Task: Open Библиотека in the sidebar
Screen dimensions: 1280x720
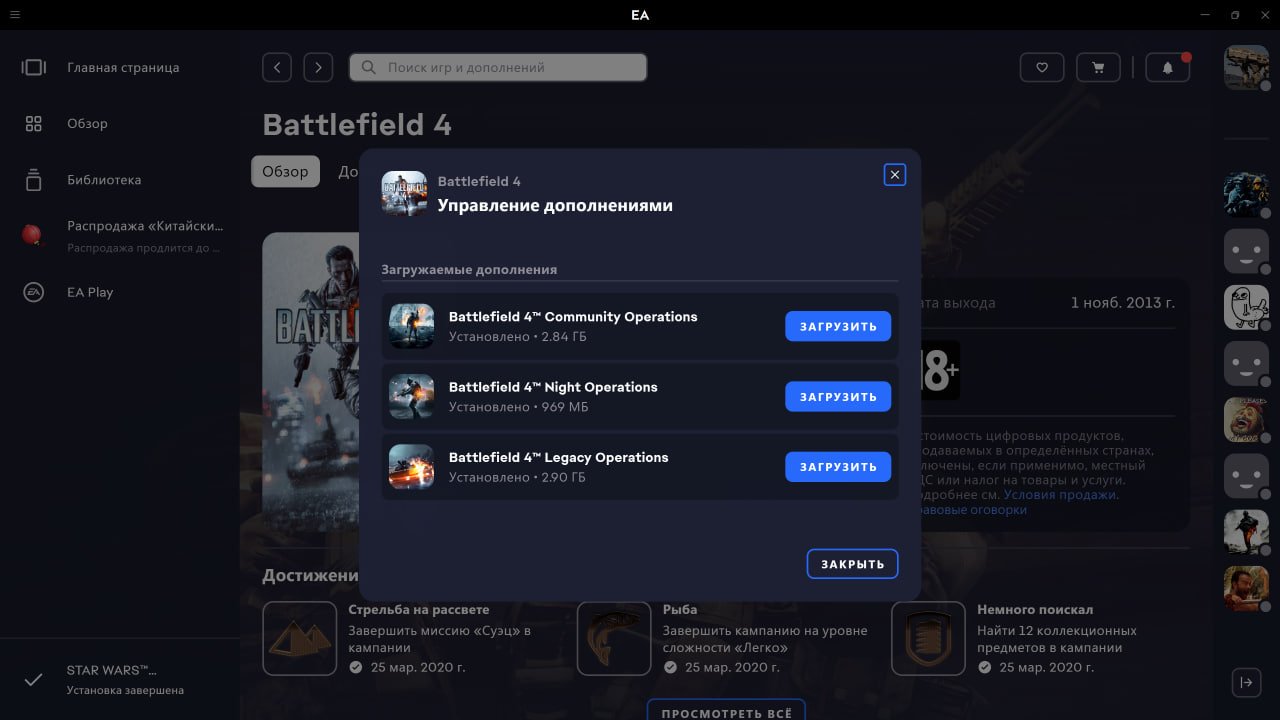Action: 104,180
